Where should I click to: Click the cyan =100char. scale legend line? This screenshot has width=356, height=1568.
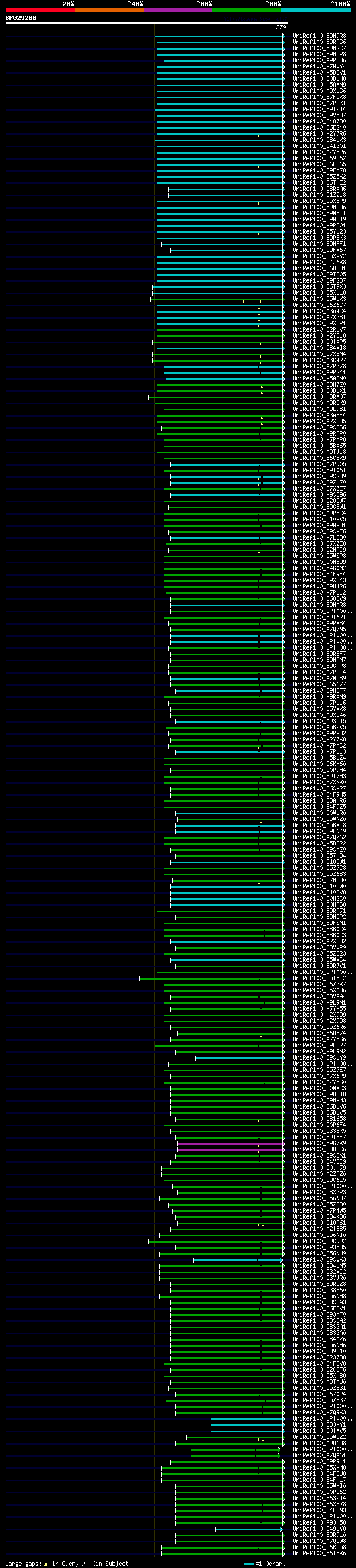pyautogui.click(x=248, y=1564)
